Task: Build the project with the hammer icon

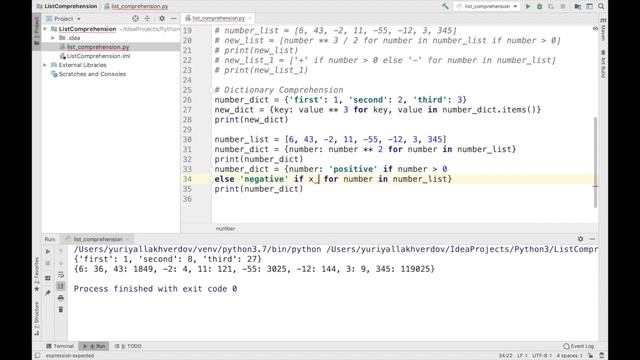Action: click(445, 6)
